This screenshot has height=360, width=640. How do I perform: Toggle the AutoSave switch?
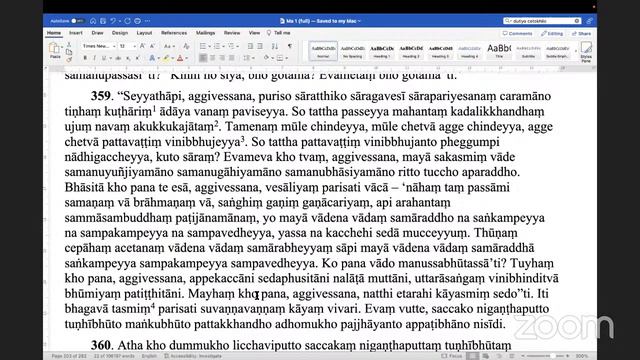coord(77,21)
